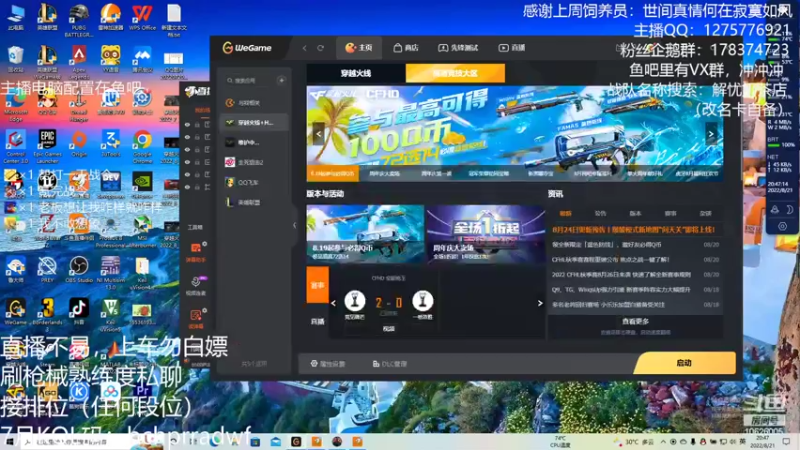Toggle the top eye icon in streaming tool

[187, 124]
